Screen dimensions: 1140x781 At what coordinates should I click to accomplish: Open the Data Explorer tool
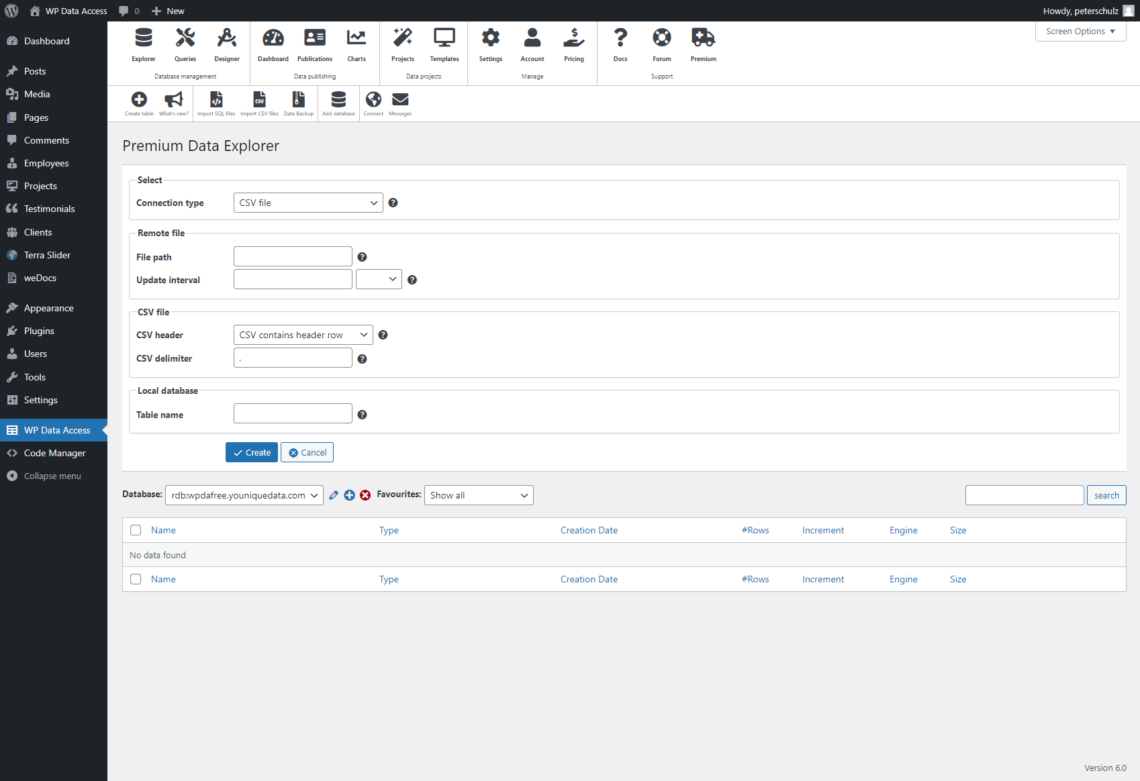(143, 45)
